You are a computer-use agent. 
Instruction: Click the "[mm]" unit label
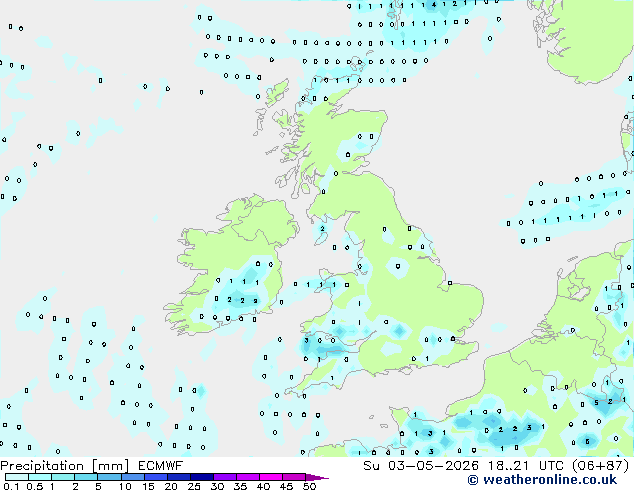[x=110, y=466]
